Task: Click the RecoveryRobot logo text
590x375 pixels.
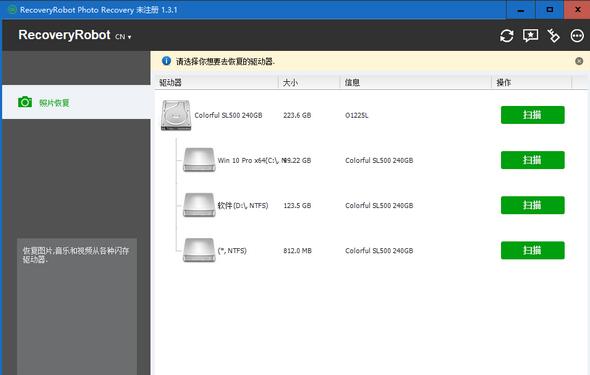Action: [64, 35]
